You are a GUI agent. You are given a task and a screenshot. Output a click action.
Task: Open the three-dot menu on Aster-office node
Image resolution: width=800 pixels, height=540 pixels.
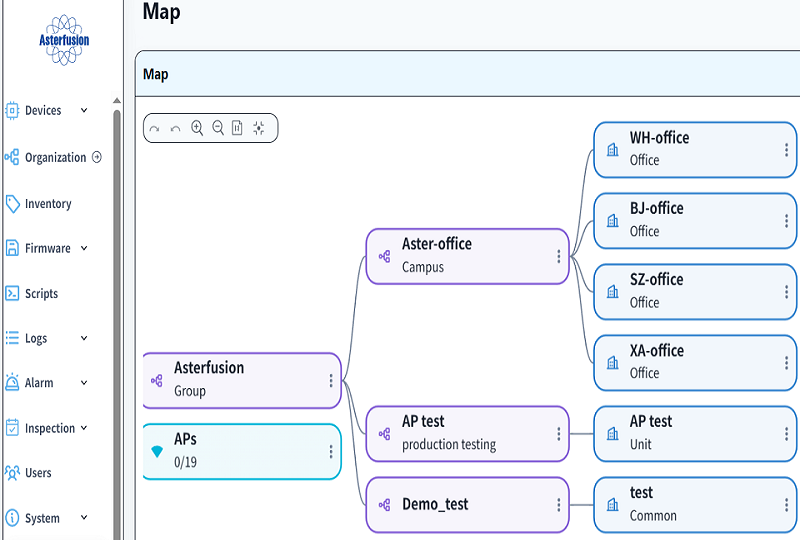[559, 256]
